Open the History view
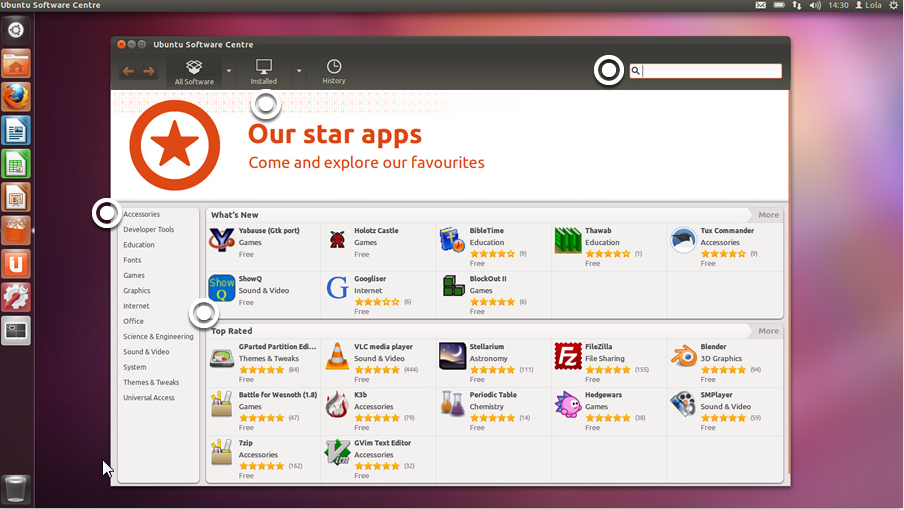Viewport: 904px width, 510px height. click(x=334, y=72)
